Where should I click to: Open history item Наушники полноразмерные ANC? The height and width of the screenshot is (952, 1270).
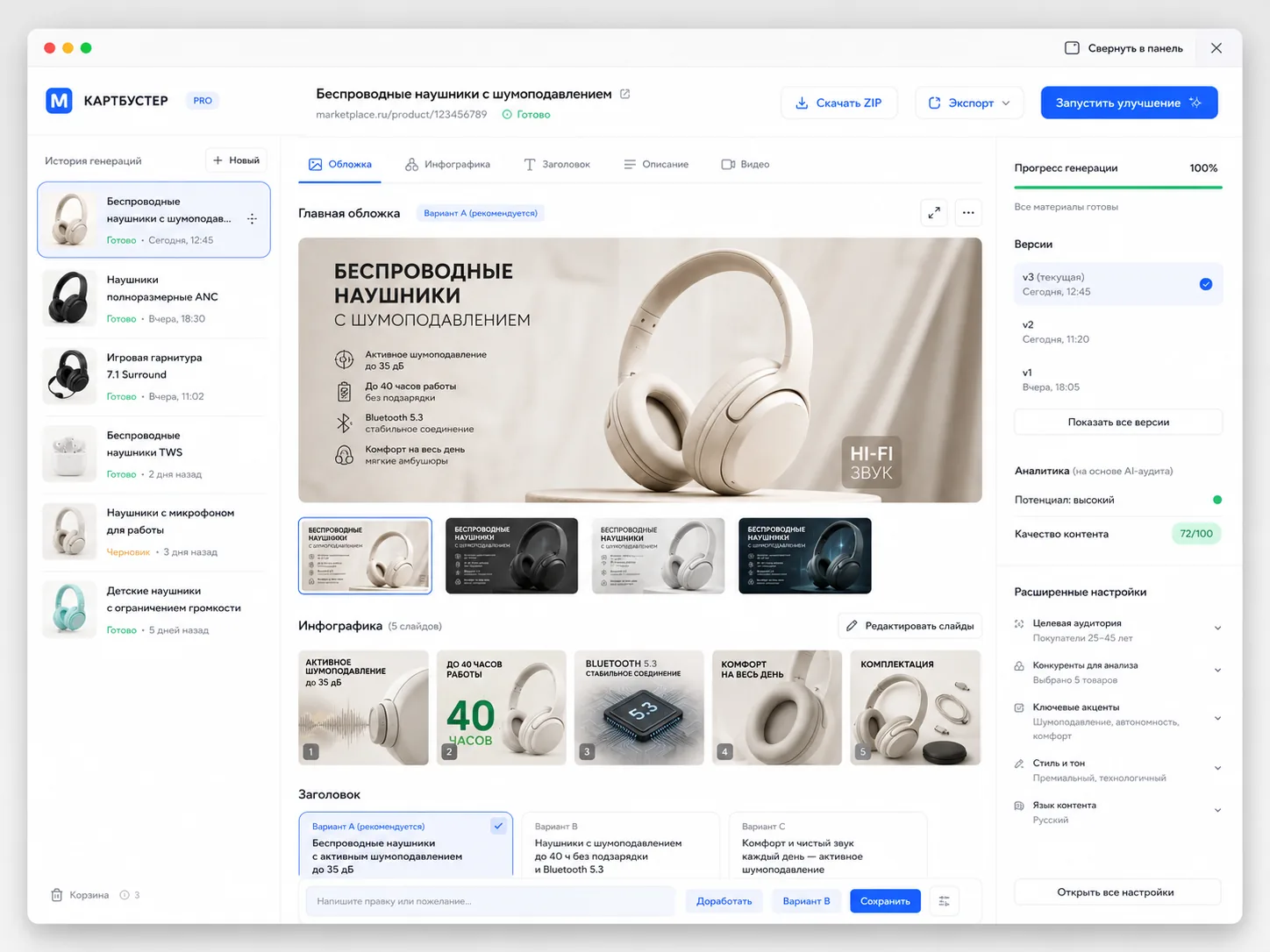click(x=153, y=298)
